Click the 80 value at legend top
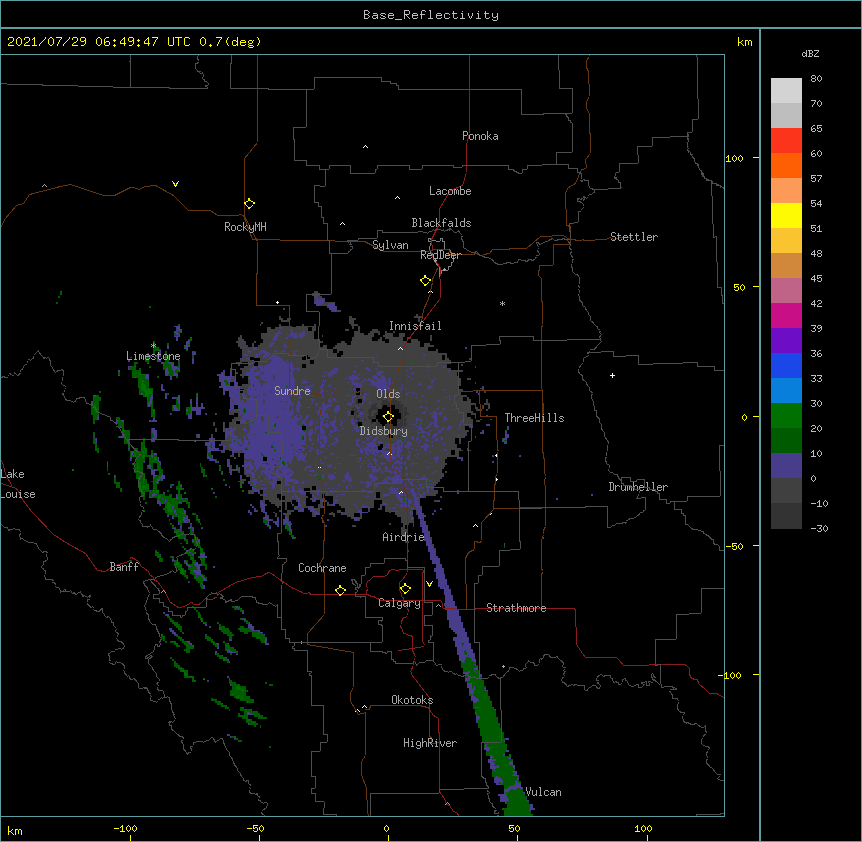The image size is (862, 842). point(816,78)
